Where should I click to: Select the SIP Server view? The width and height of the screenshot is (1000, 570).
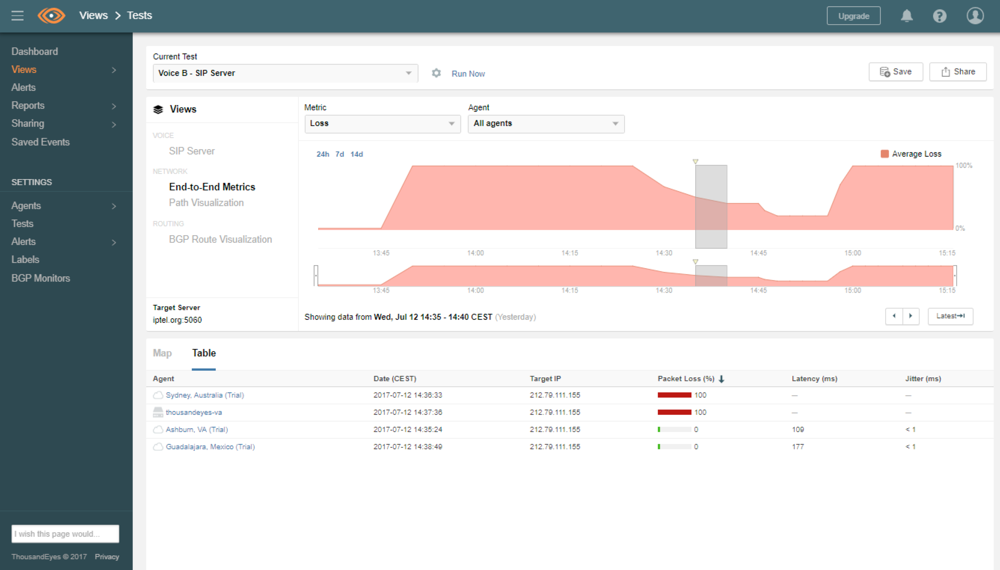(x=191, y=151)
